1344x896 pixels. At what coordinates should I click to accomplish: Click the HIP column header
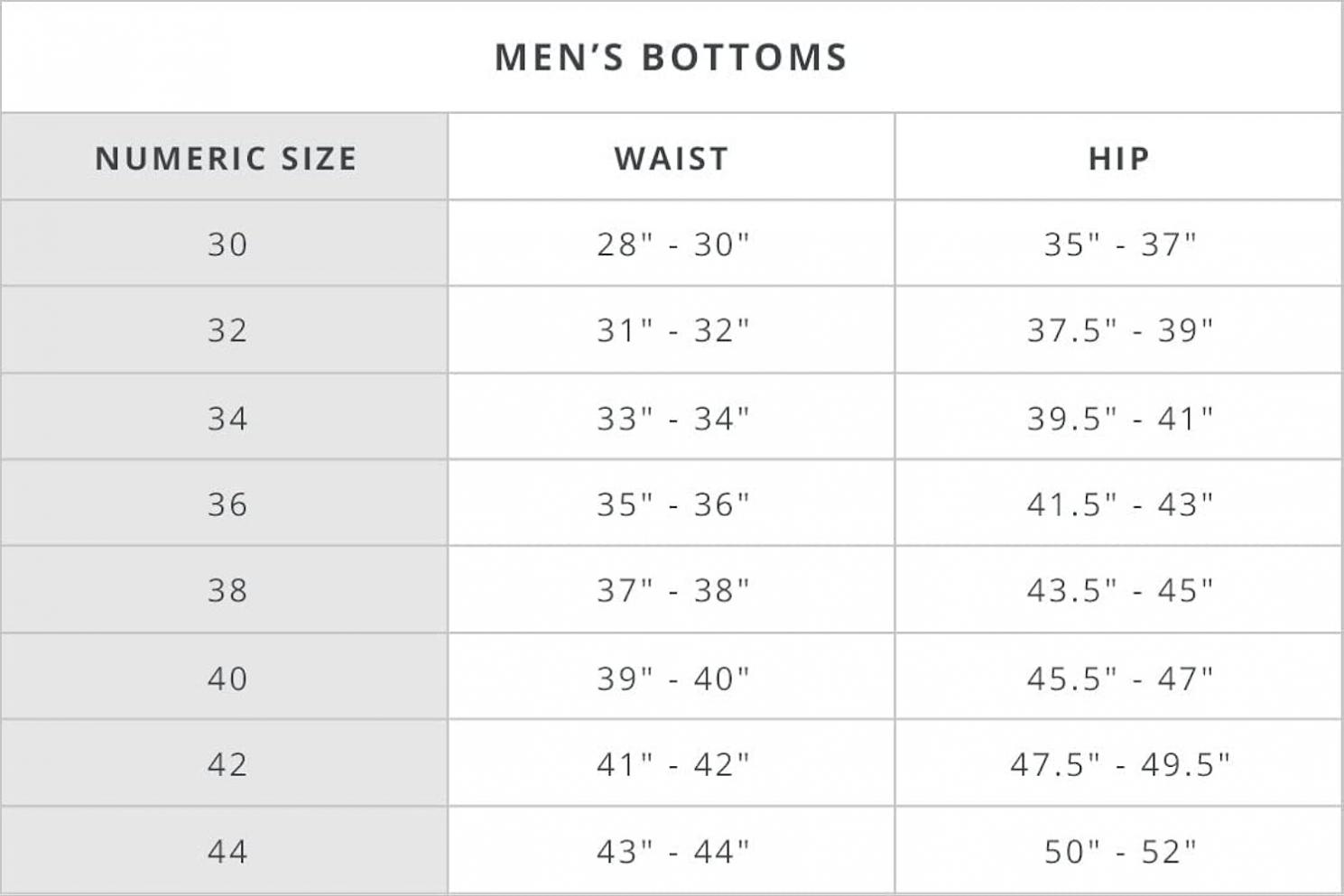[1118, 158]
